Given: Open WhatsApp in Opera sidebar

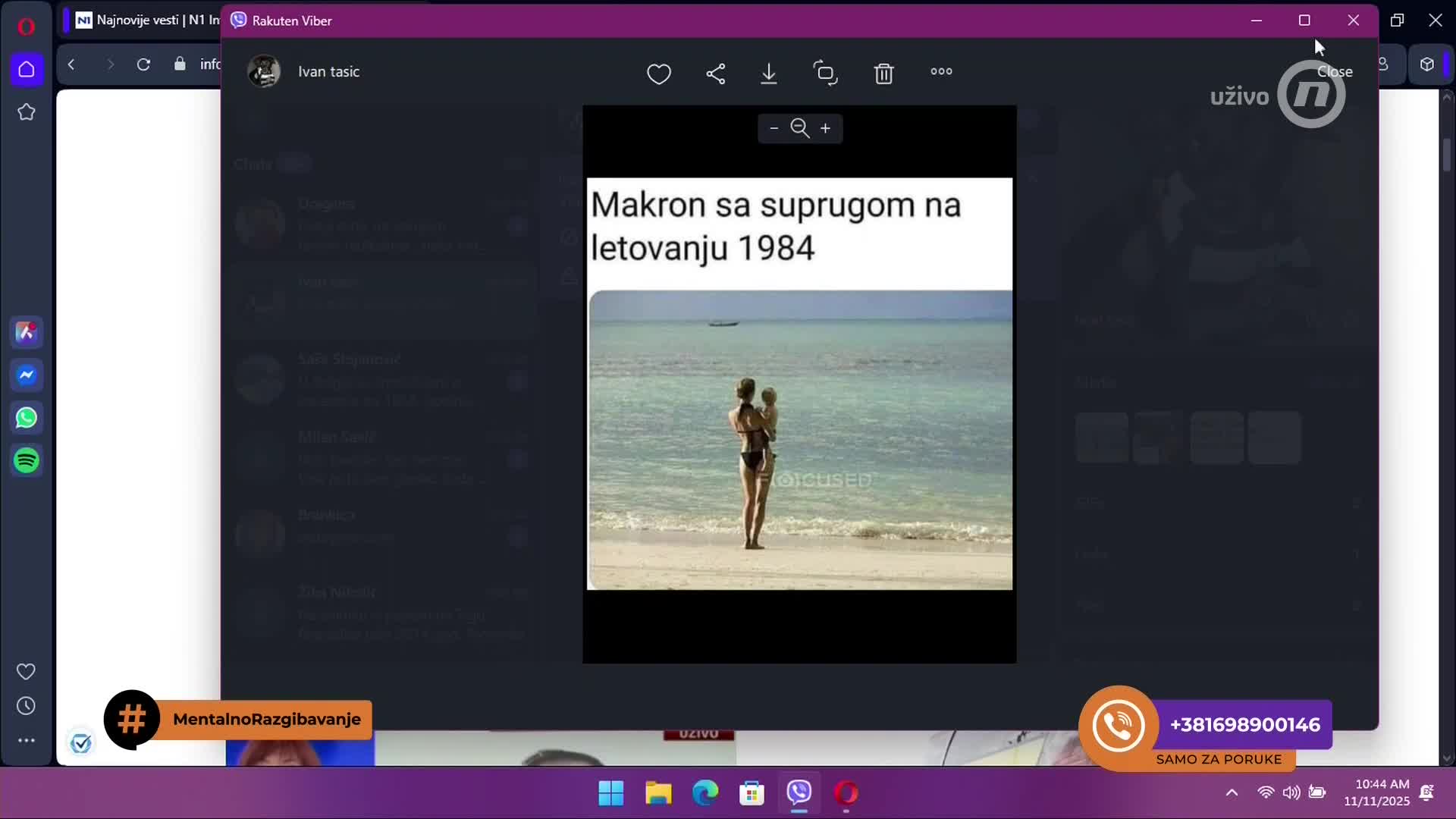Looking at the screenshot, I should 27,418.
